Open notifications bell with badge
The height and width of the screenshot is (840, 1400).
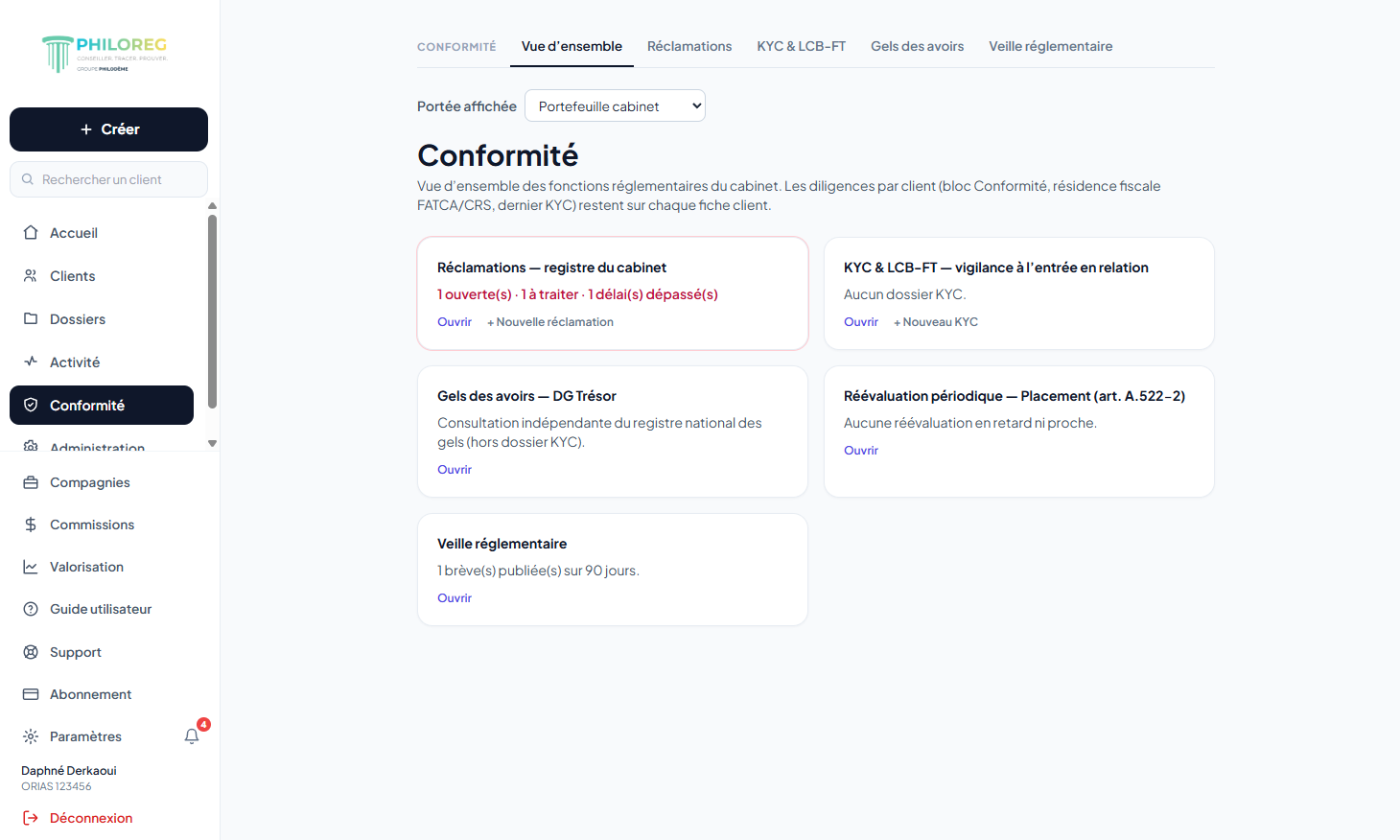click(x=193, y=735)
